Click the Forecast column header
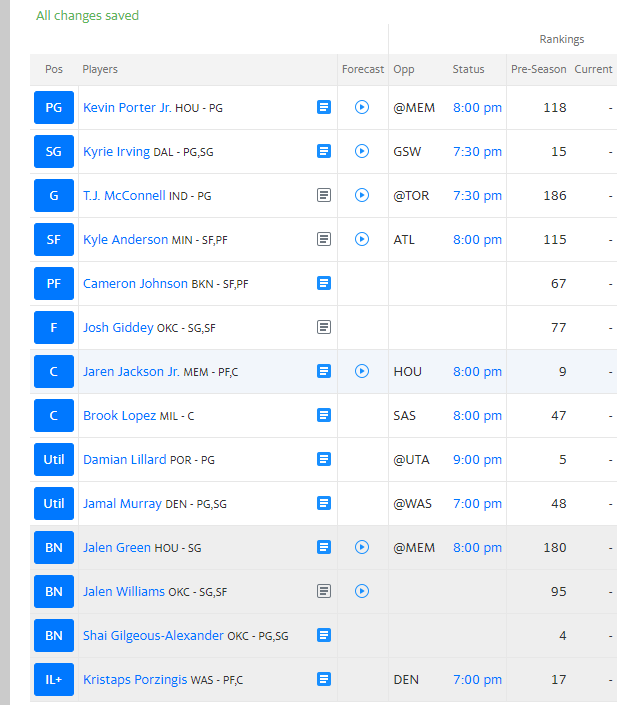This screenshot has height=705, width=617. coord(362,69)
